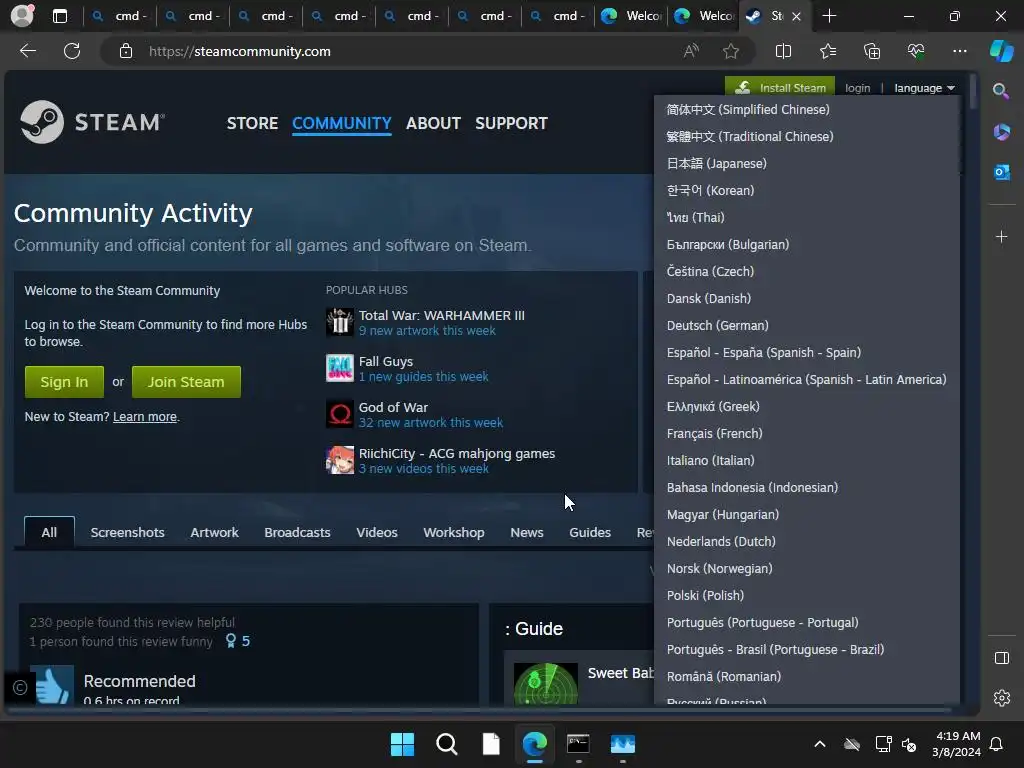Click the green Sign In button

pyautogui.click(x=64, y=382)
